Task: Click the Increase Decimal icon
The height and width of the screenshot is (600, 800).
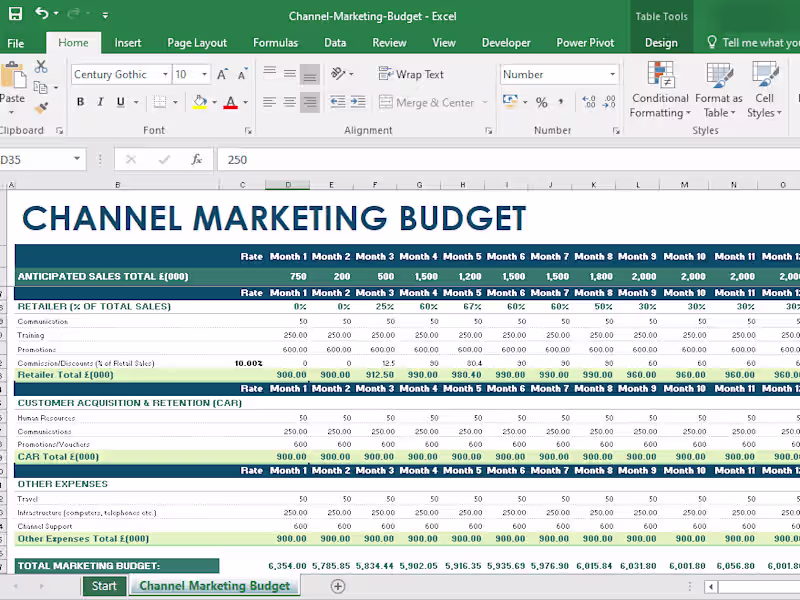Action: click(588, 103)
